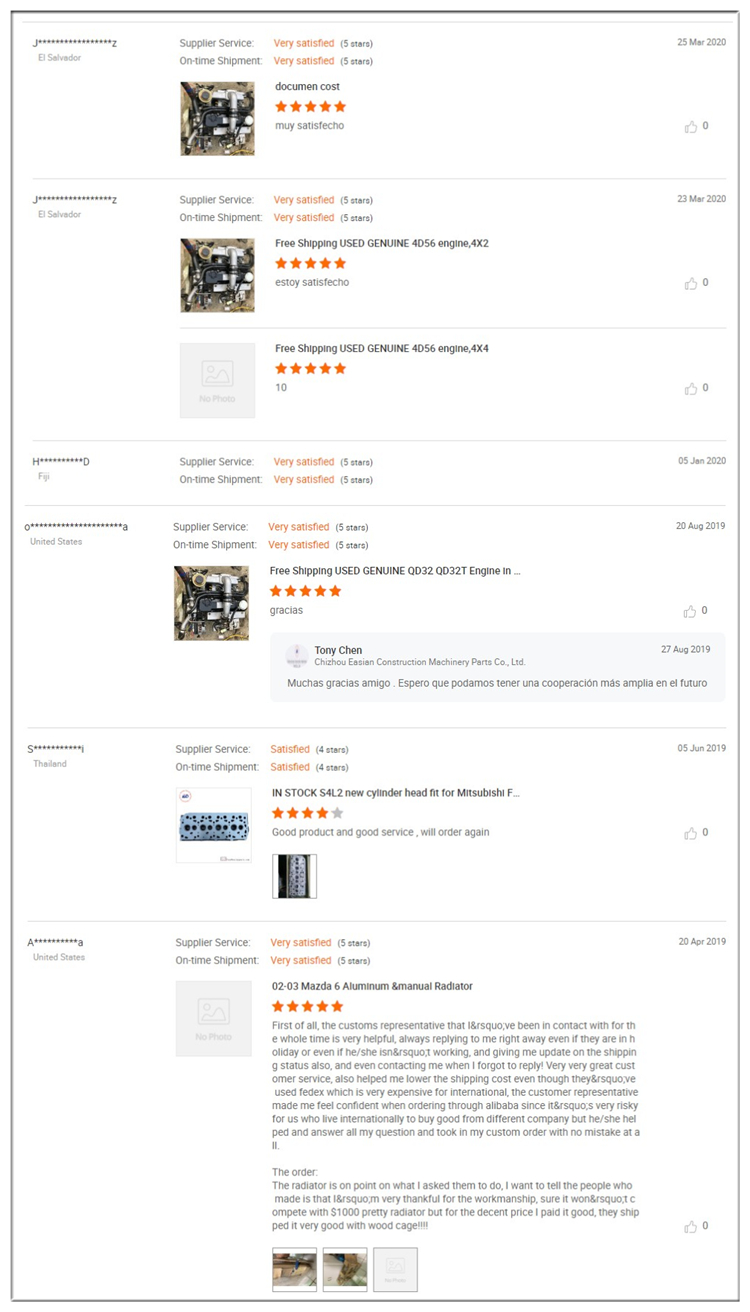This screenshot has width=750, height=1312.
Task: Open the QD32 QD32T Engine product link
Action: (x=395, y=571)
